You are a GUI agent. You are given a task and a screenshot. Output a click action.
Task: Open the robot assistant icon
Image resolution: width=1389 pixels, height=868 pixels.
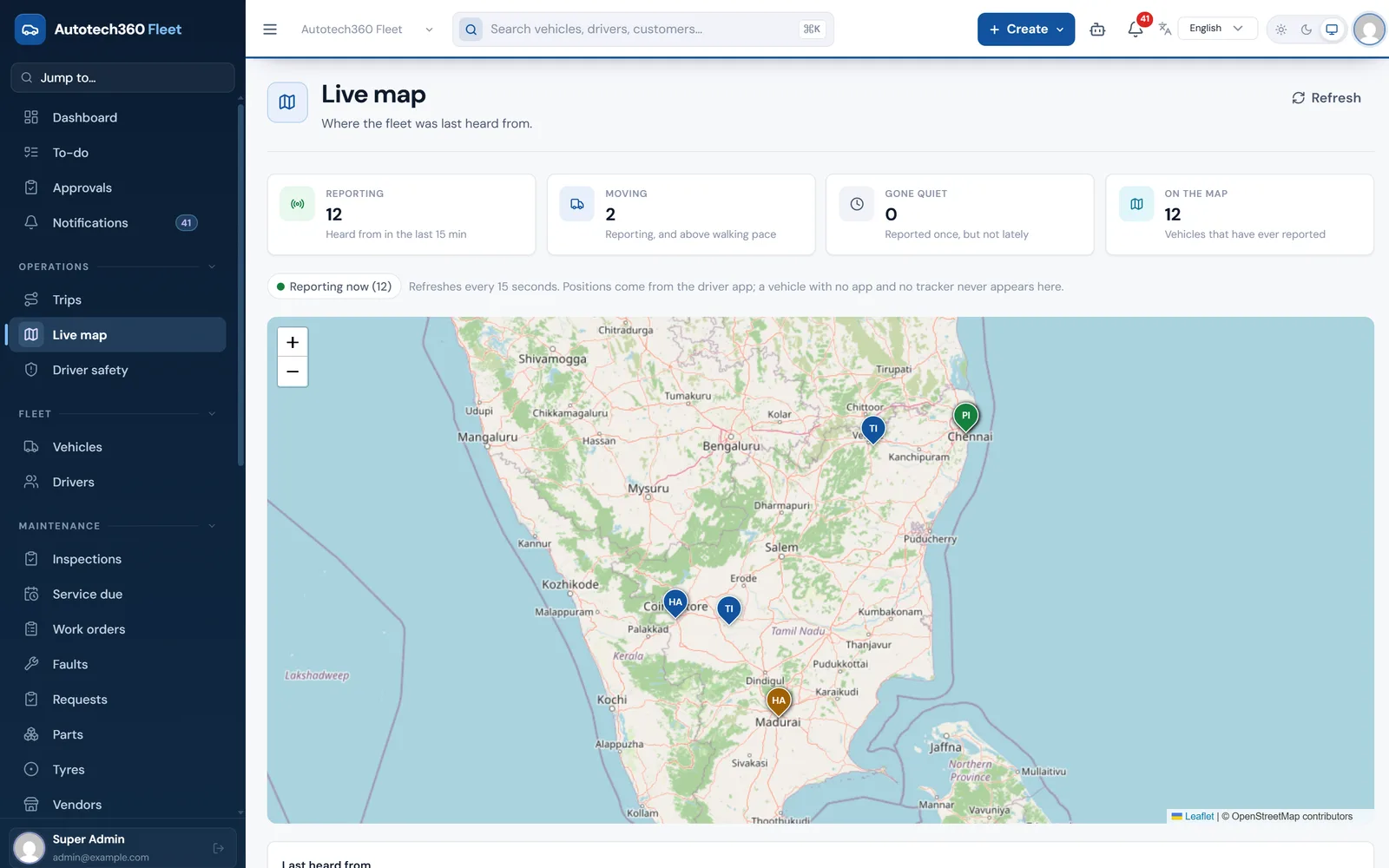pos(1097,30)
